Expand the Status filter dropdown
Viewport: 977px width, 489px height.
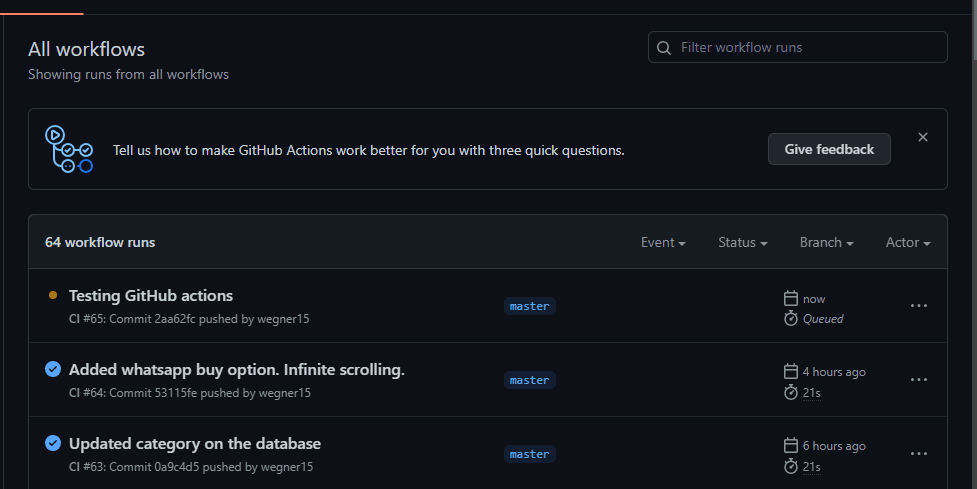pos(743,242)
